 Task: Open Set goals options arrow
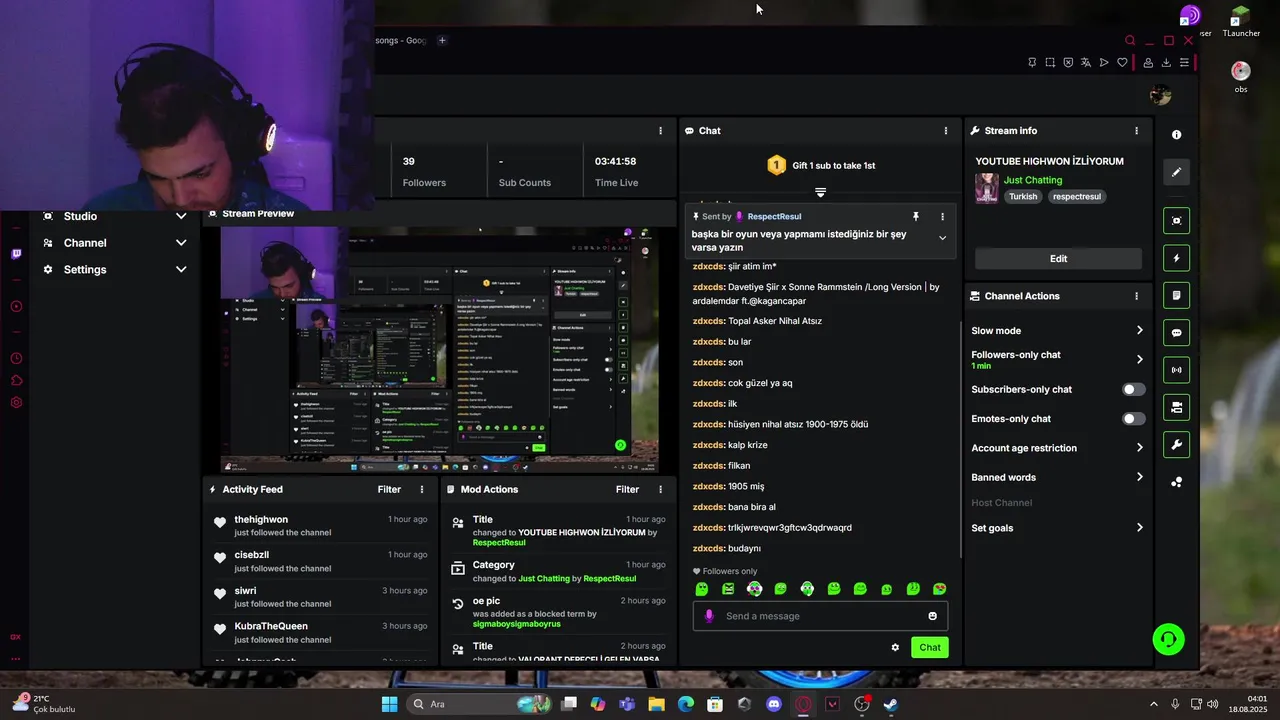(x=1139, y=528)
